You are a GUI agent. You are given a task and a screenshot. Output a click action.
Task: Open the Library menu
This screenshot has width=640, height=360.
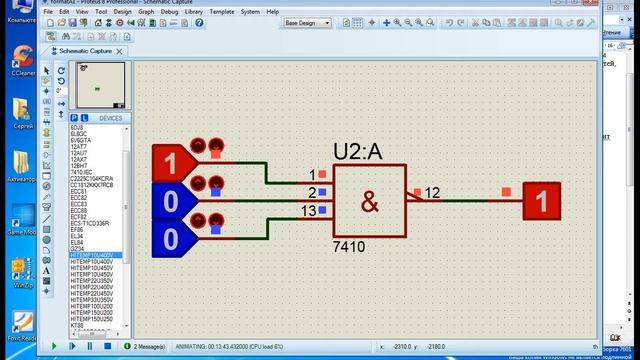[193, 11]
